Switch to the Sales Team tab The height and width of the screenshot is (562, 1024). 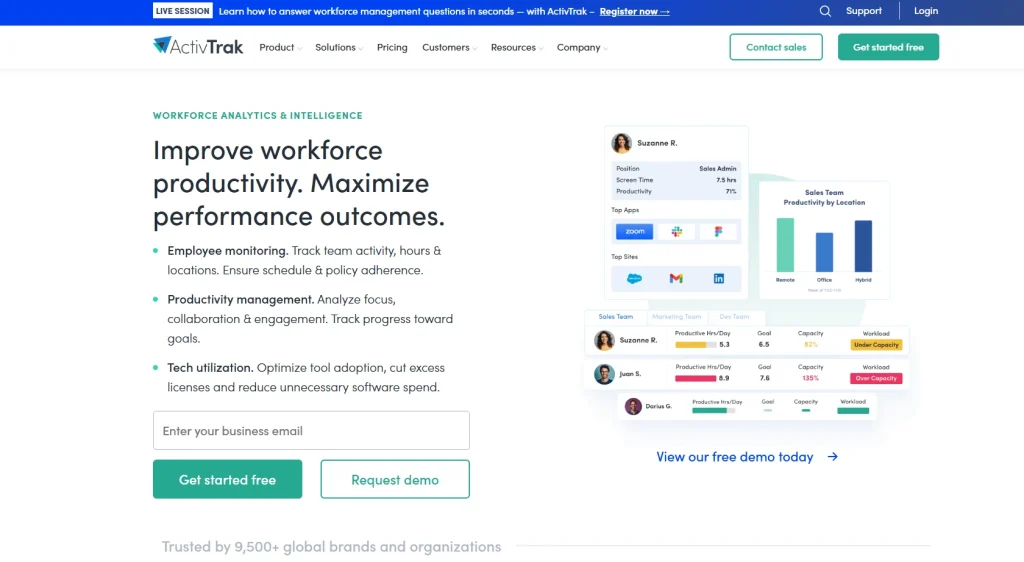(x=615, y=317)
